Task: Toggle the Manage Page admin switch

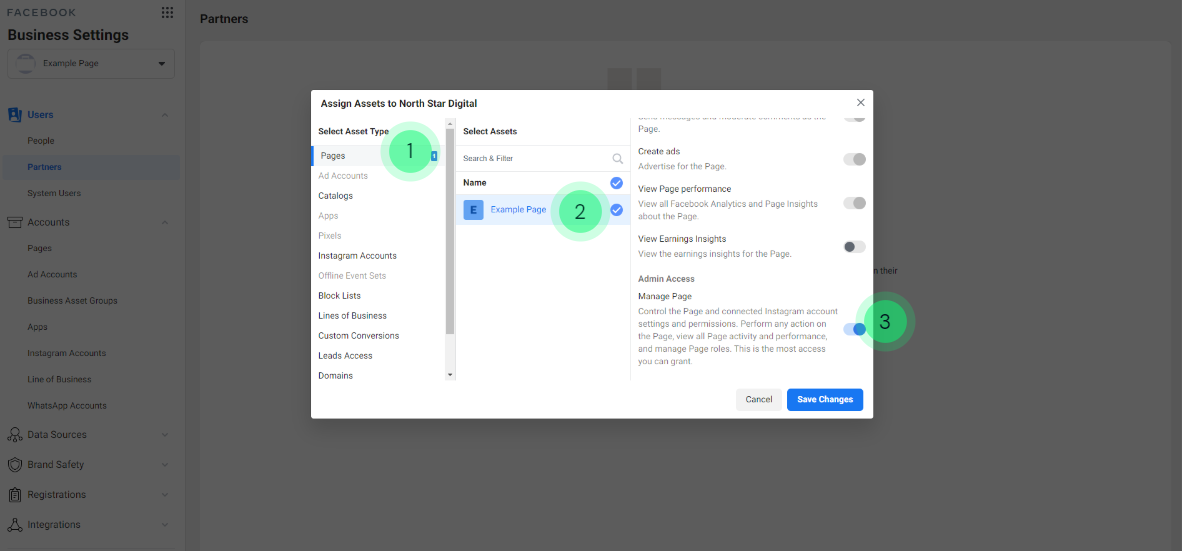Action: click(x=855, y=329)
